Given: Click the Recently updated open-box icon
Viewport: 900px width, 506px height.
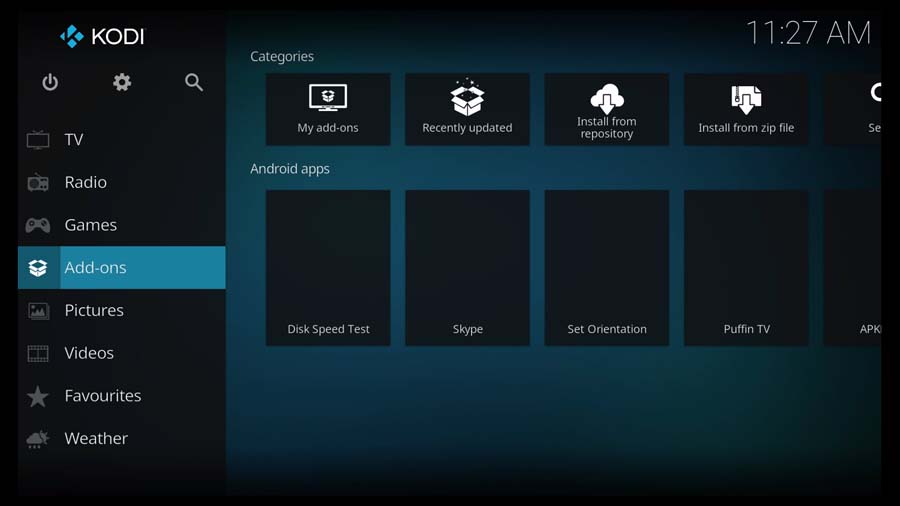Looking at the screenshot, I should (x=467, y=97).
